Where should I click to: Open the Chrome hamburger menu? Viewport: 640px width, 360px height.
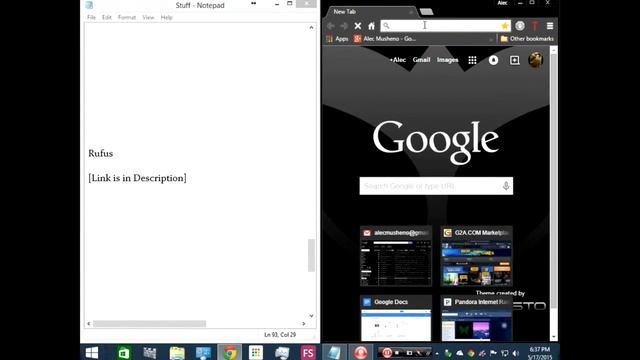550,26
